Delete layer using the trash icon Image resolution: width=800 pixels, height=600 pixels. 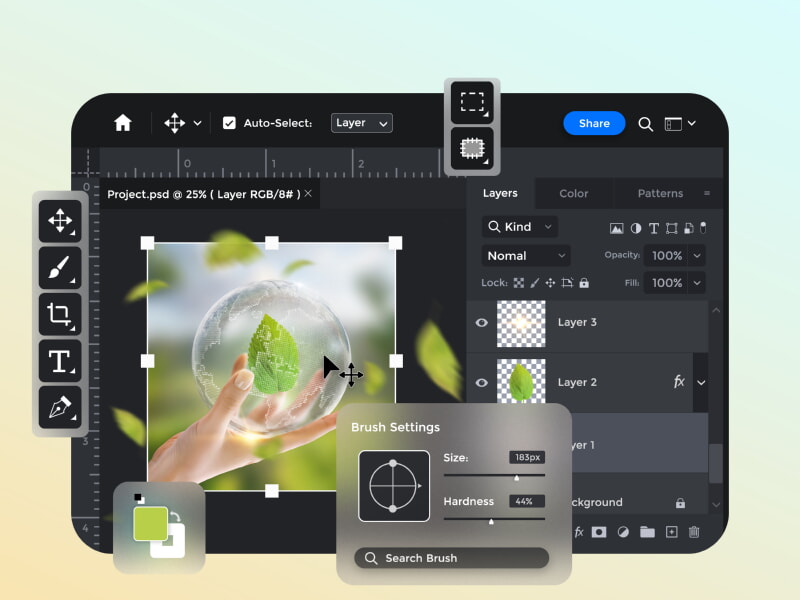tap(694, 532)
